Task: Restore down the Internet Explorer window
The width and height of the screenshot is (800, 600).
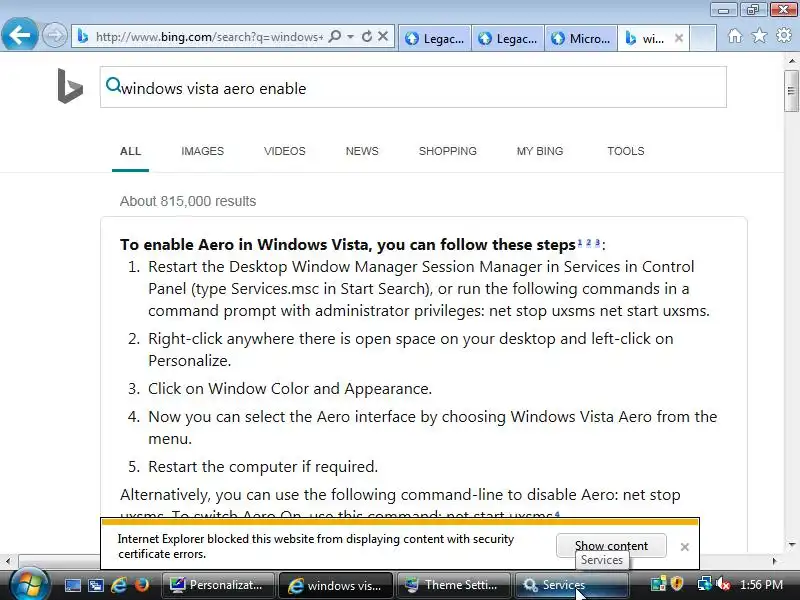Action: point(752,9)
